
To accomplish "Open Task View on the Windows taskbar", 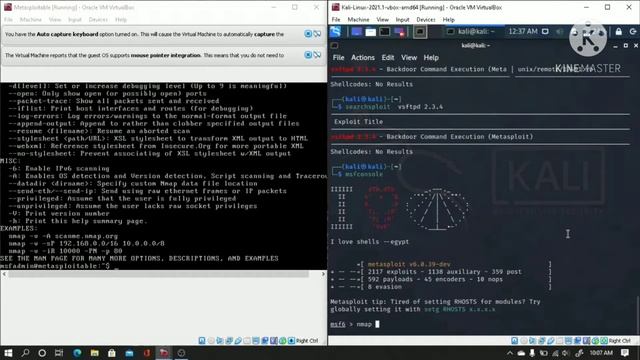I will (x=59, y=353).
